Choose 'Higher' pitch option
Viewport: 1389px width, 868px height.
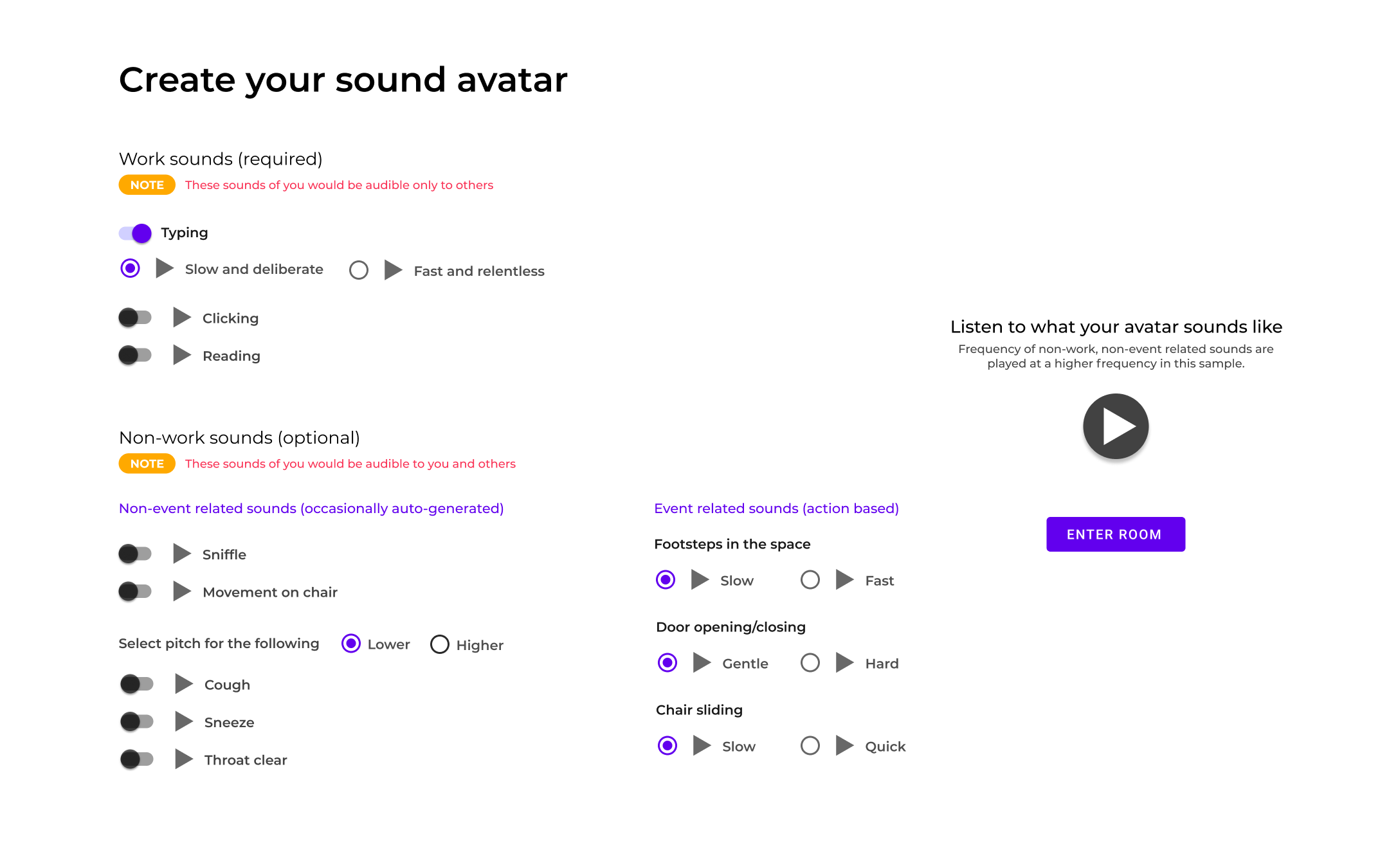439,644
